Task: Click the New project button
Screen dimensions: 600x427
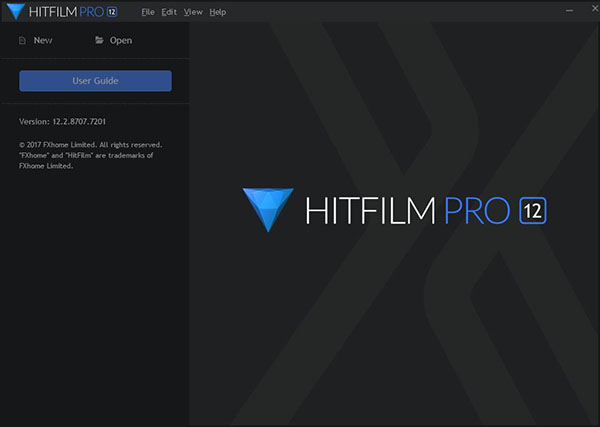Action: coord(36,40)
